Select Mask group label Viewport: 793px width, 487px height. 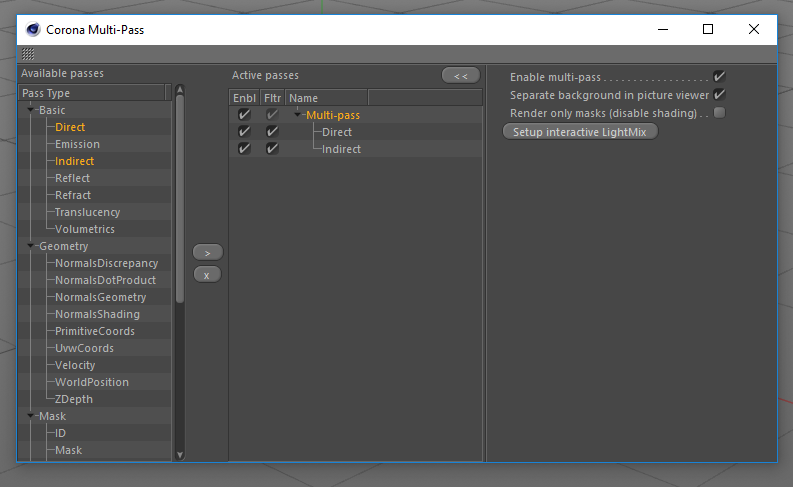[53, 416]
